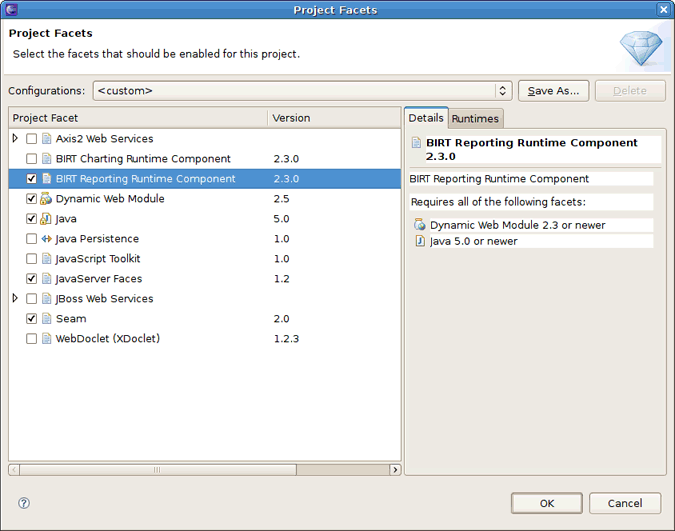The width and height of the screenshot is (675, 531).
Task: Uncheck the Java facet checkbox
Action: point(31,219)
